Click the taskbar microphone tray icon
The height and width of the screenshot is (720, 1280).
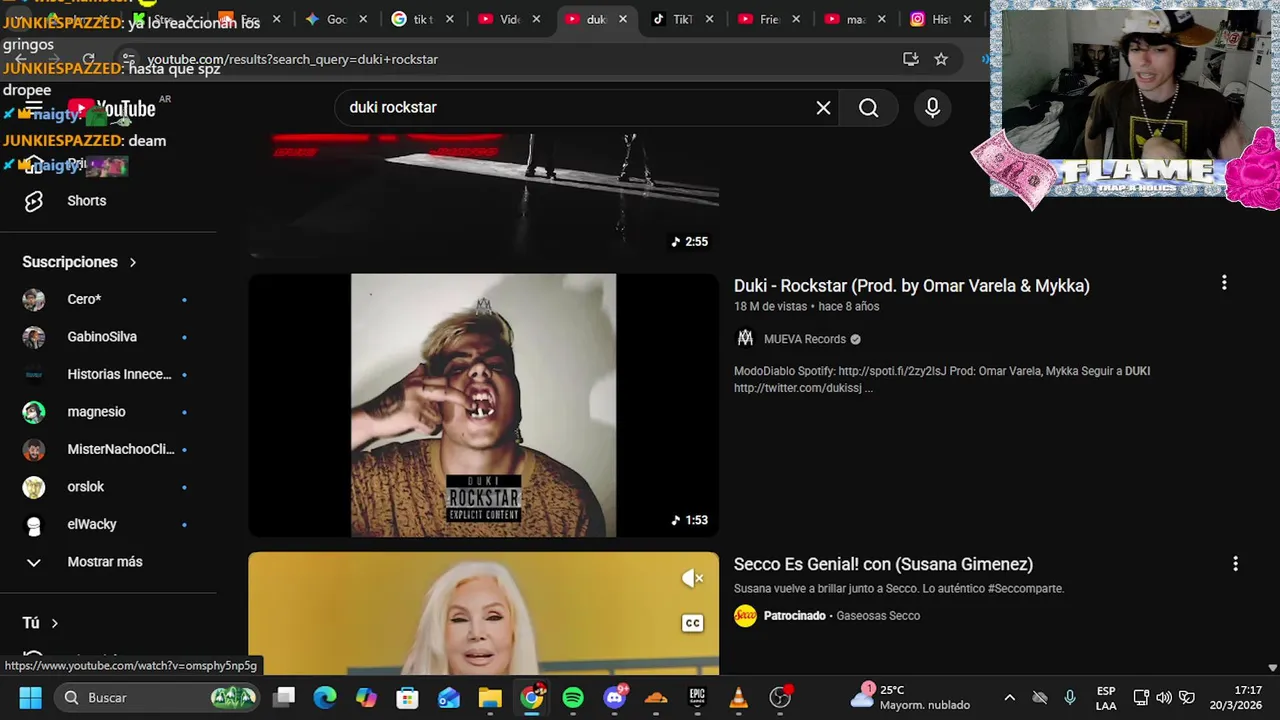pyautogui.click(x=1070, y=697)
